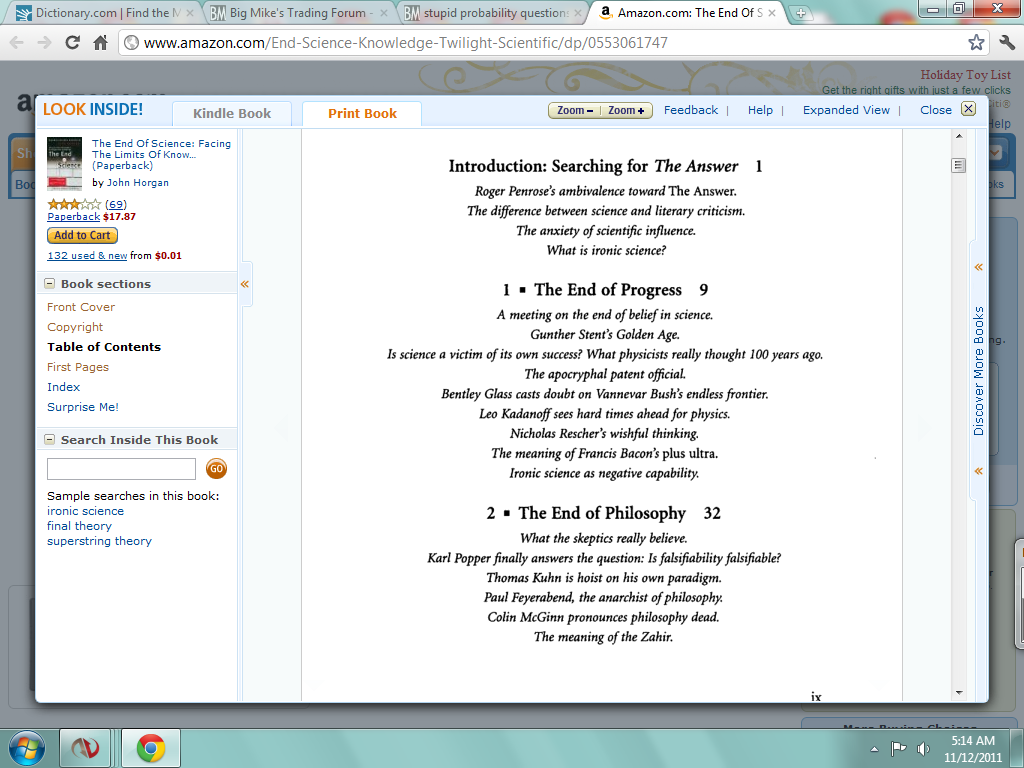
Task: Open the red taskbar application icon
Action: point(85,748)
